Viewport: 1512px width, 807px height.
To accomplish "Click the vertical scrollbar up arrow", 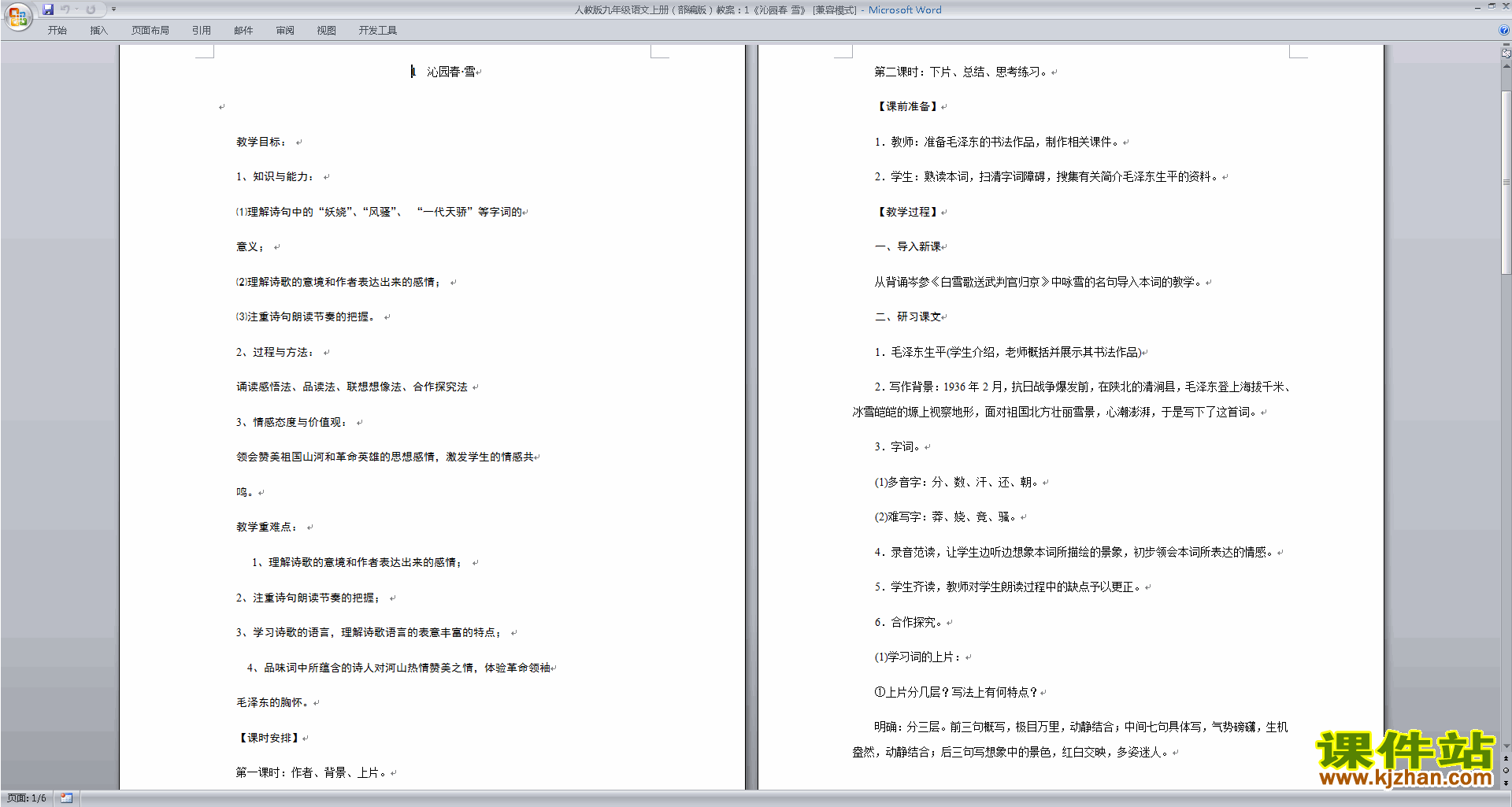I will click(1506, 66).
